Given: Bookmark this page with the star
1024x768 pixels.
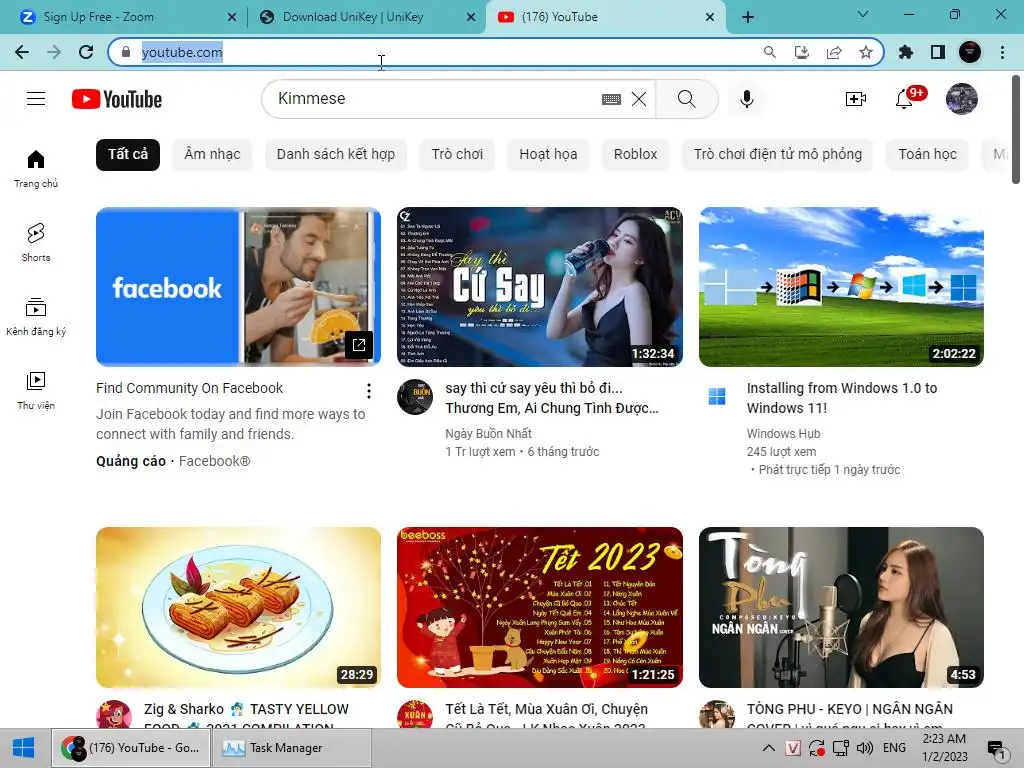Looking at the screenshot, I should click(x=866, y=52).
